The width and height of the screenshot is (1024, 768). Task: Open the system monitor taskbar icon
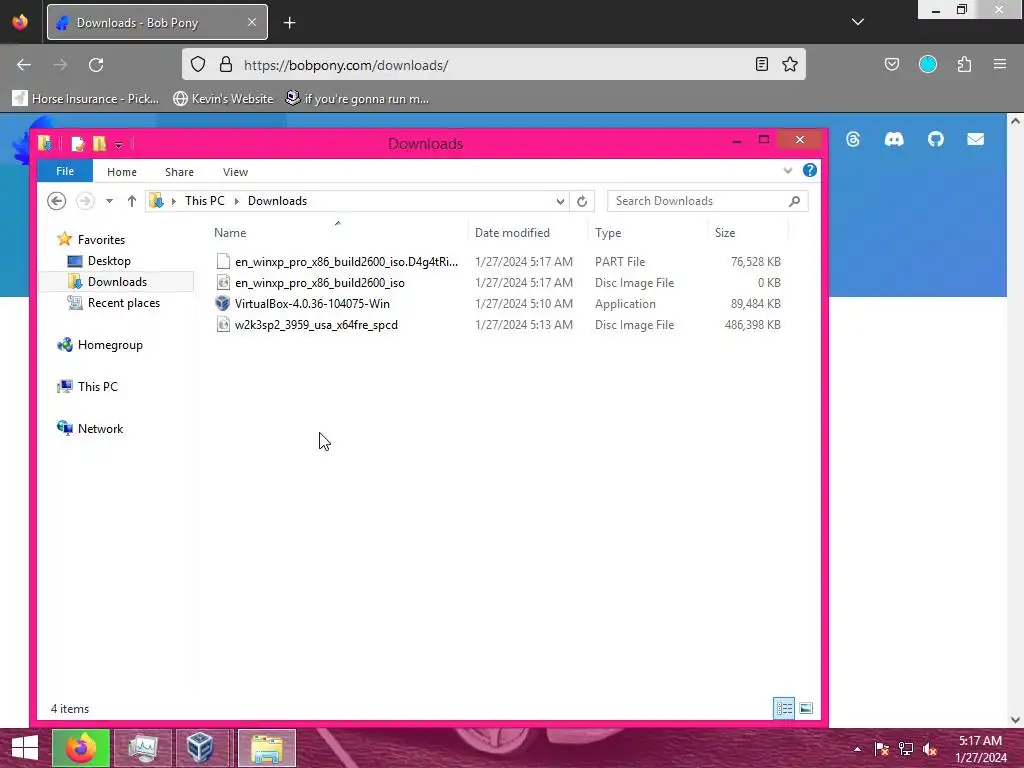[x=142, y=748]
